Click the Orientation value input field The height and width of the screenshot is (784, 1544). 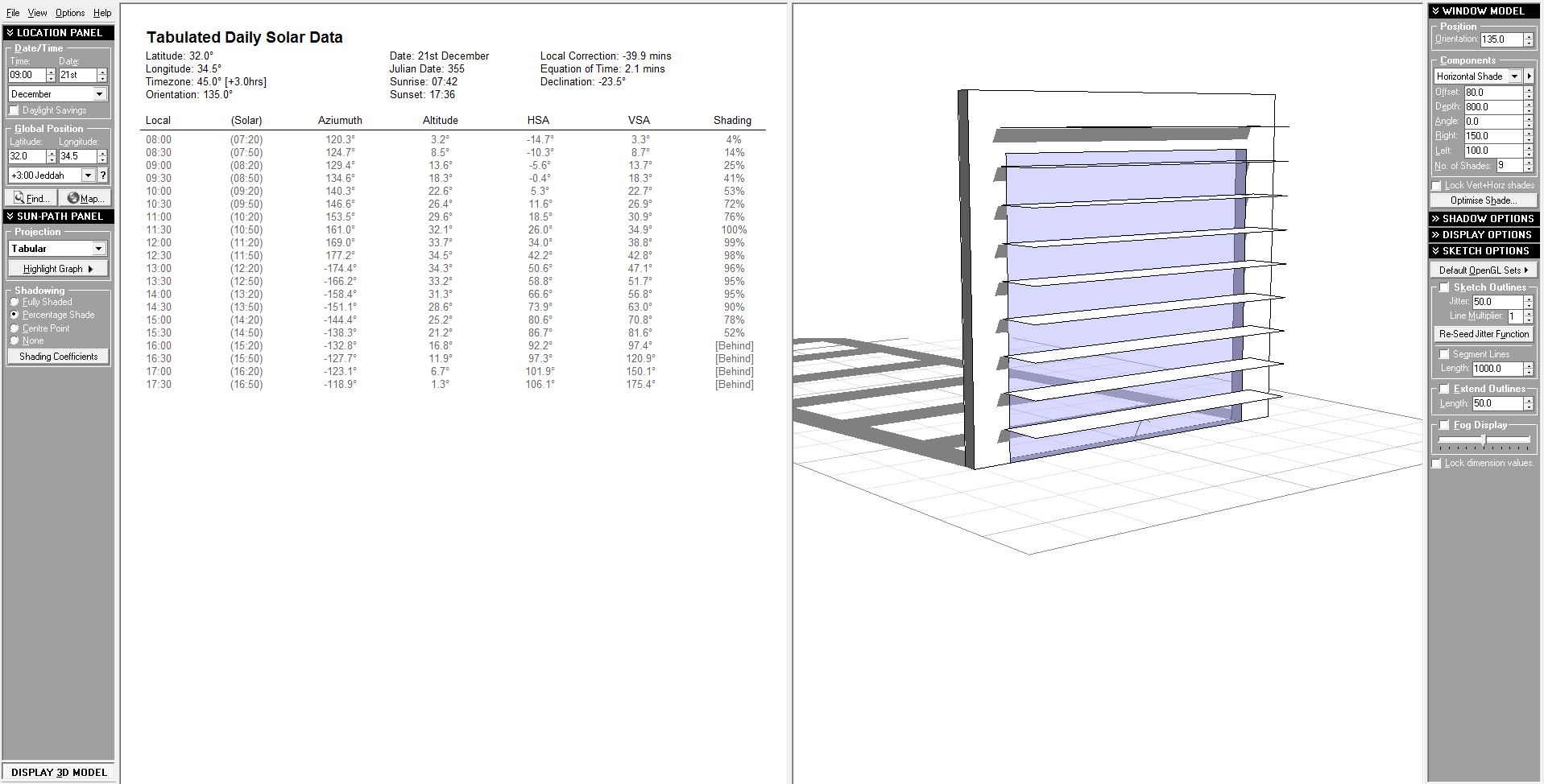pyautogui.click(x=1501, y=39)
